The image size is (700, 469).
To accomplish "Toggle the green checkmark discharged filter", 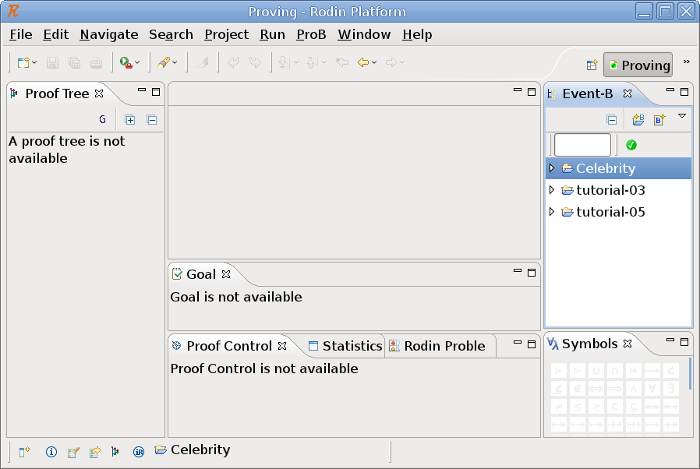I will [631, 145].
